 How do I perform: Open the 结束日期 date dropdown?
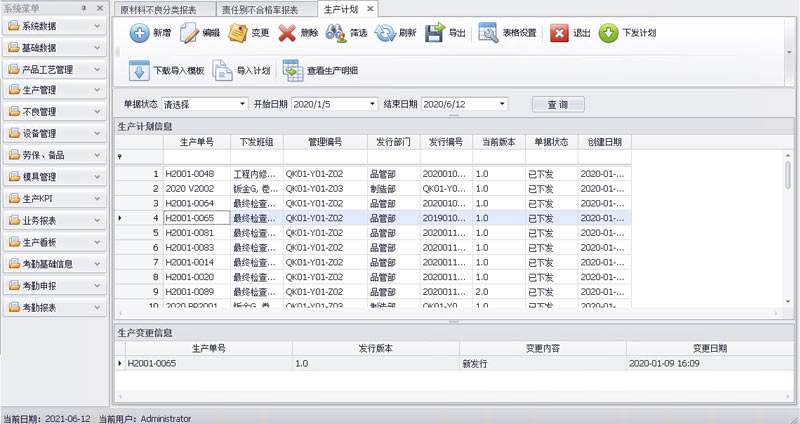coord(502,104)
